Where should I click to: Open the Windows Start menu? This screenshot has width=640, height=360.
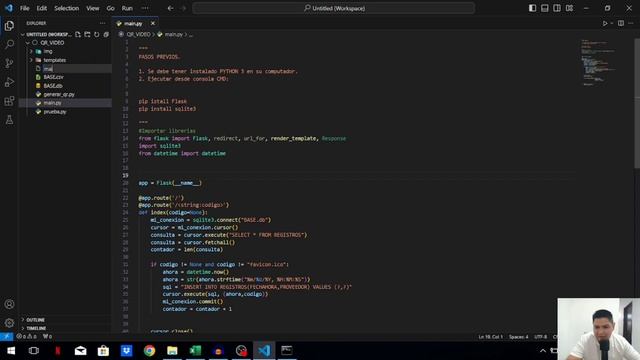pos(11,351)
